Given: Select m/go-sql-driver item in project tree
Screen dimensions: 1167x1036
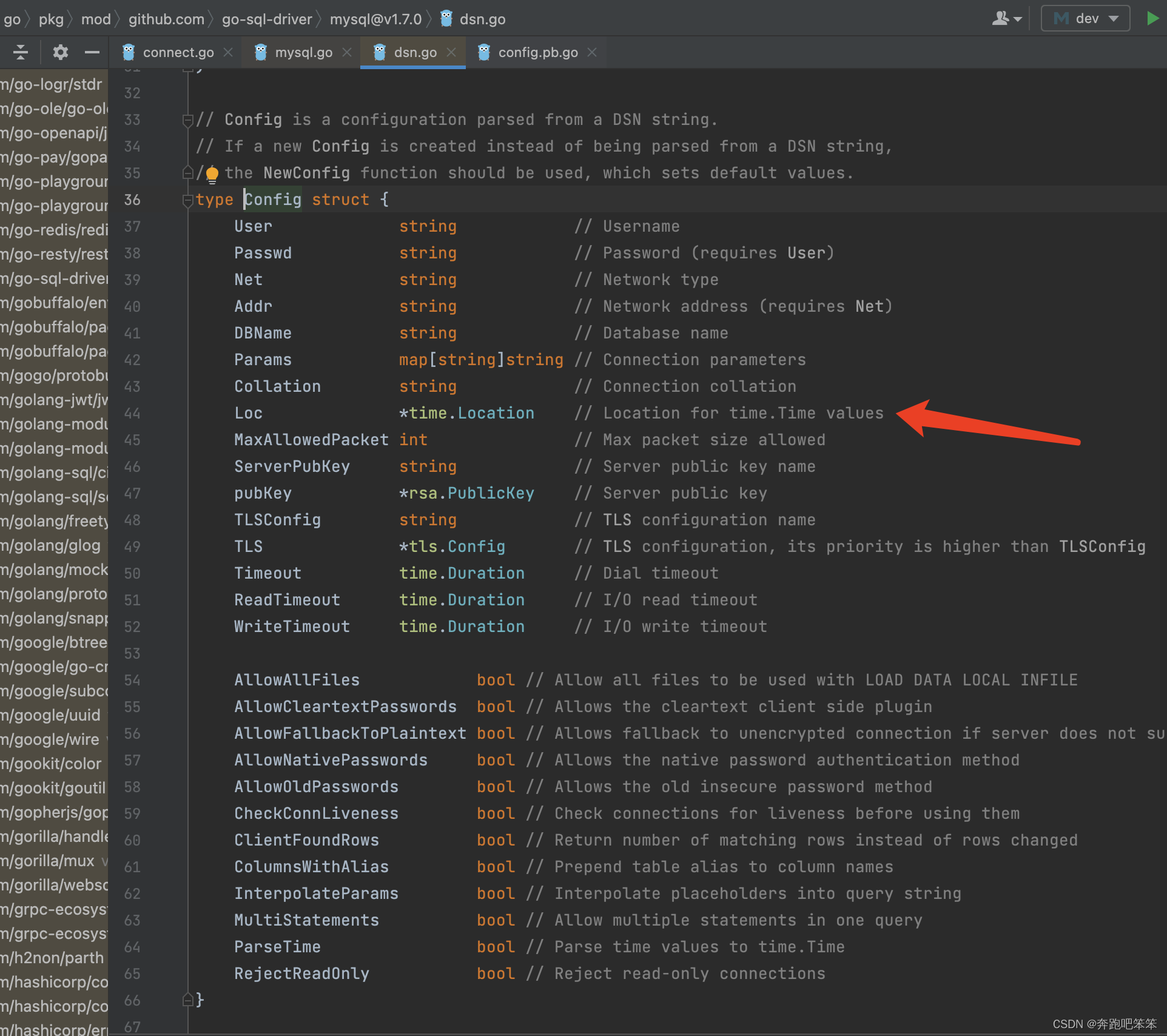Looking at the screenshot, I should 54,278.
